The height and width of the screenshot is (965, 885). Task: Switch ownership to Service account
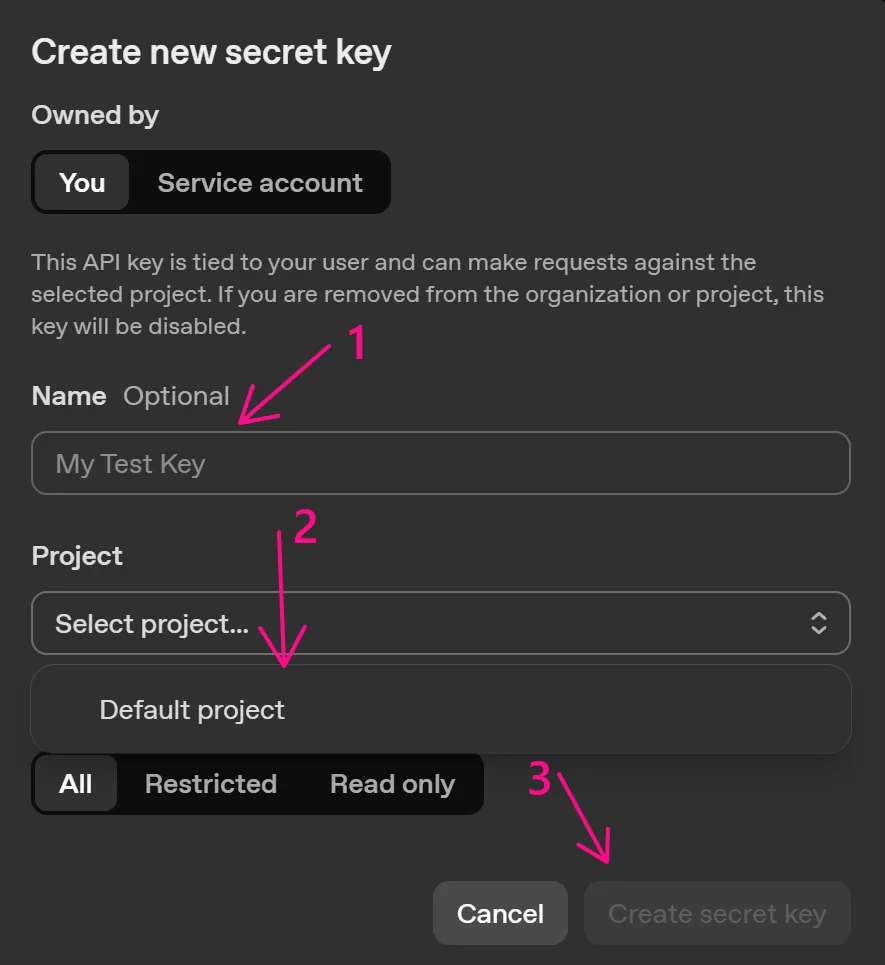click(260, 183)
